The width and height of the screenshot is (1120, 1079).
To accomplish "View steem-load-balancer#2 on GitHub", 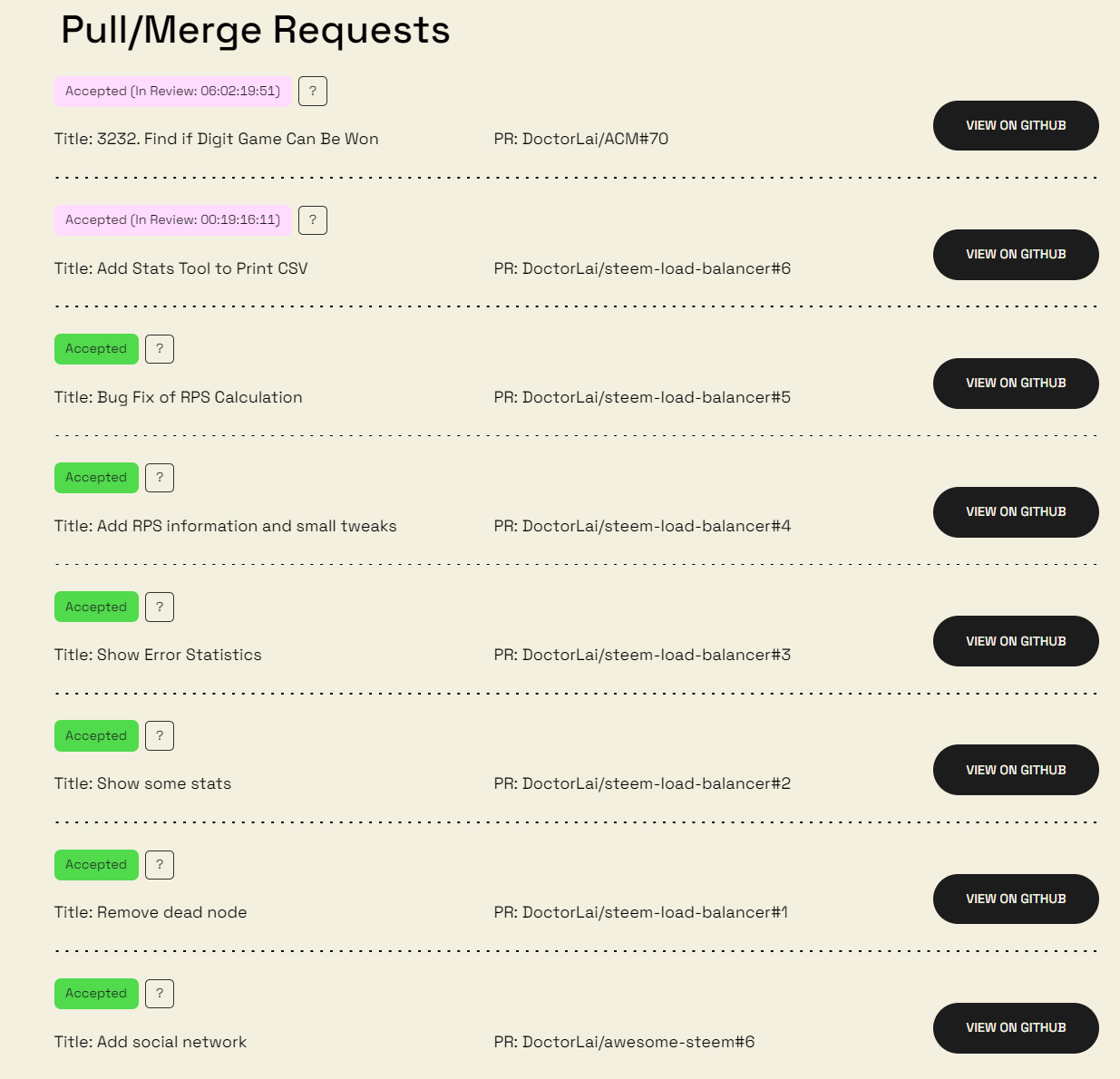I will 1016,770.
